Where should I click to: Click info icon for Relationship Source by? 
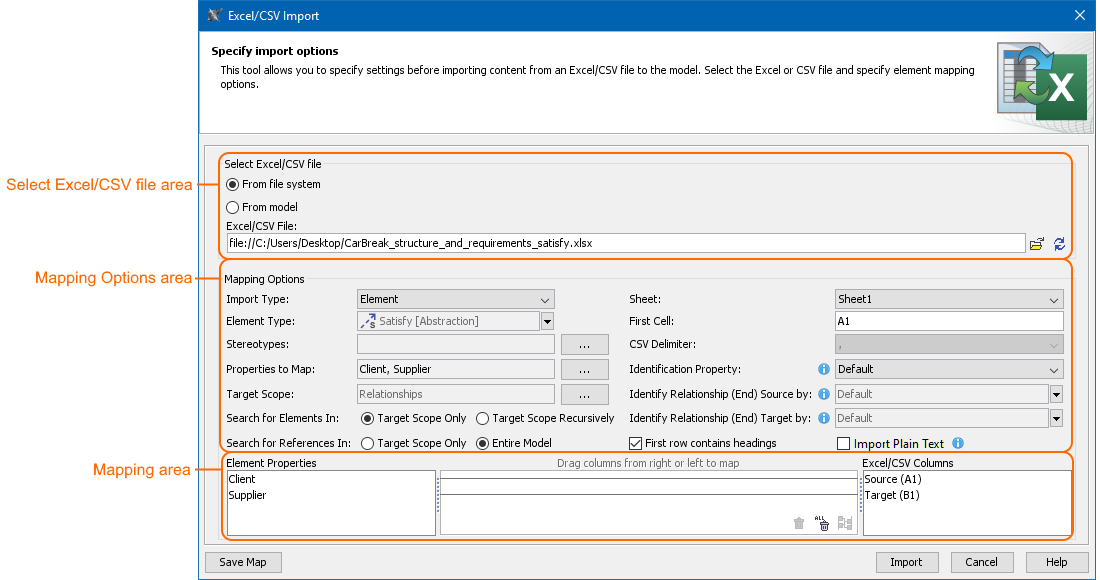tap(824, 394)
